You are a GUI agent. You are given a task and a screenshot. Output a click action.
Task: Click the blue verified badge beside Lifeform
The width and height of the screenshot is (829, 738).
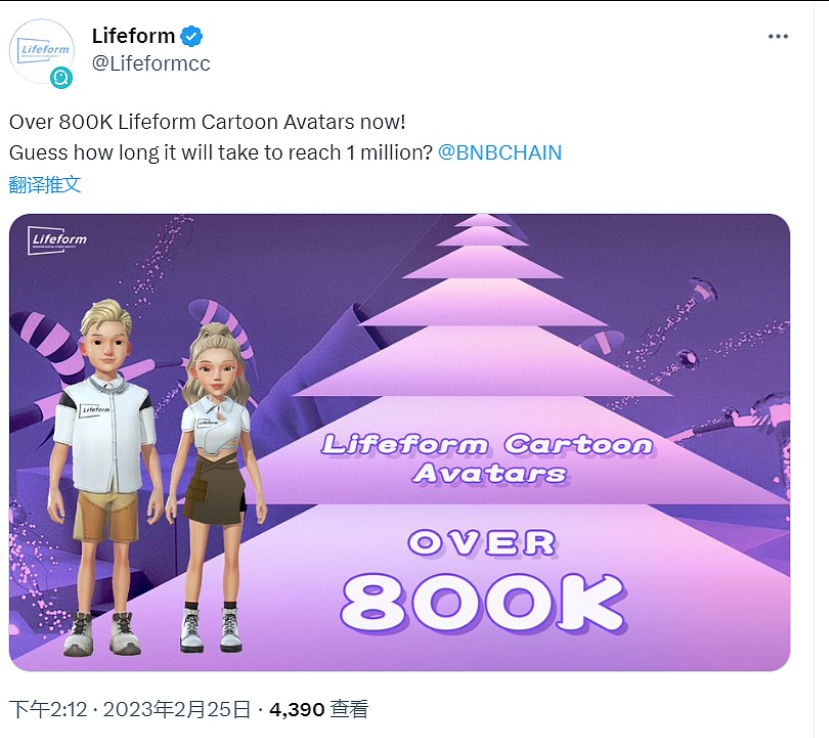coord(191,36)
